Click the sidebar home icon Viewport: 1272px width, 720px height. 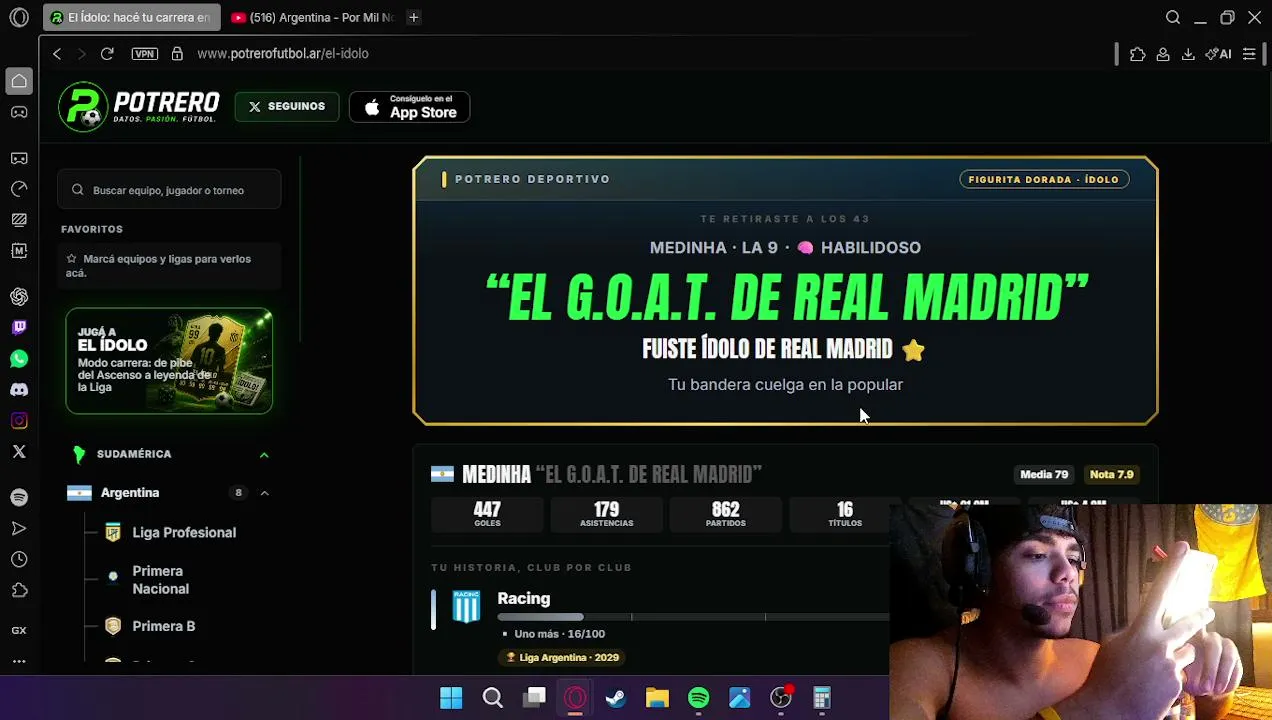19,80
